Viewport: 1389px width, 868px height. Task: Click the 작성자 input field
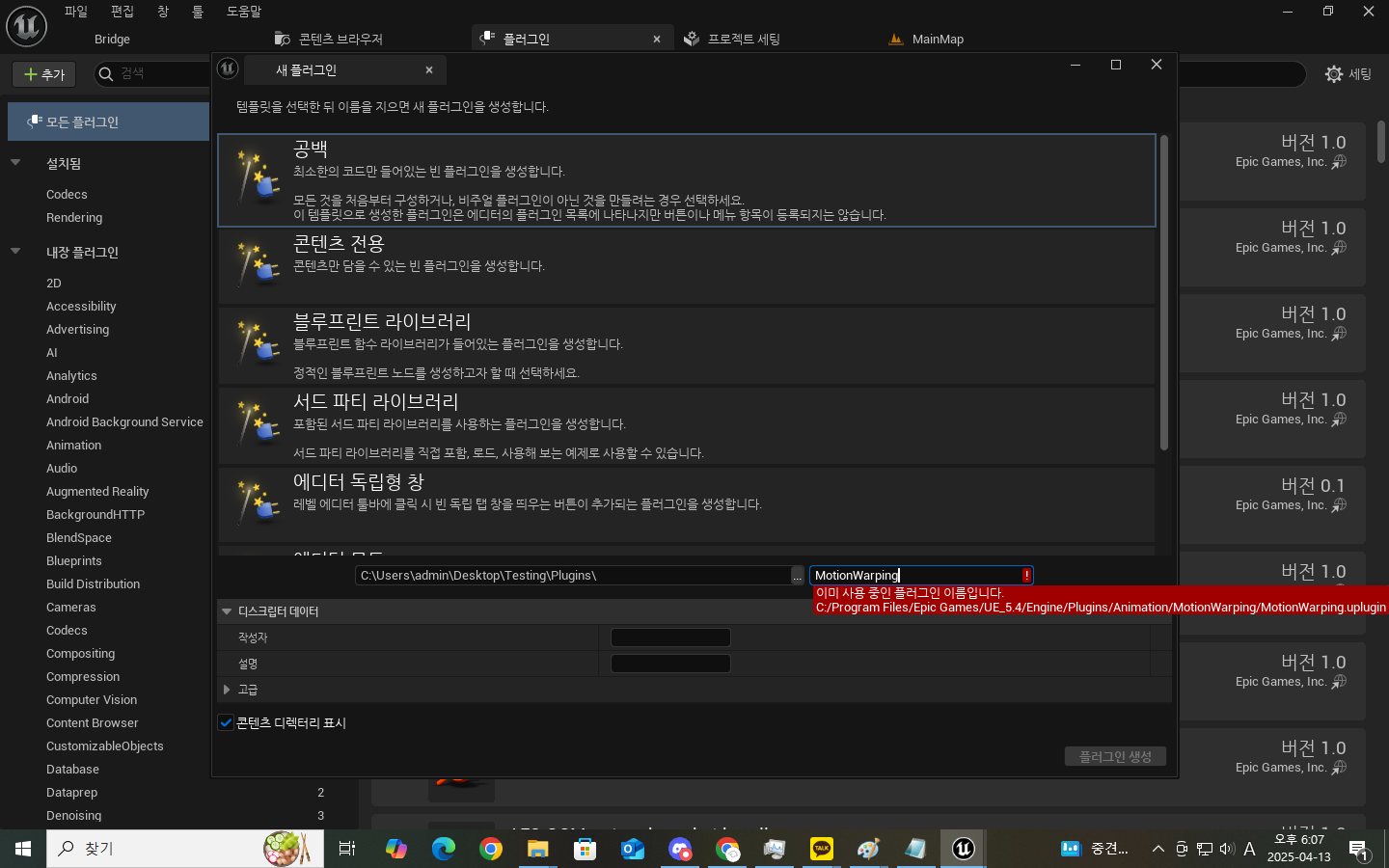670,637
